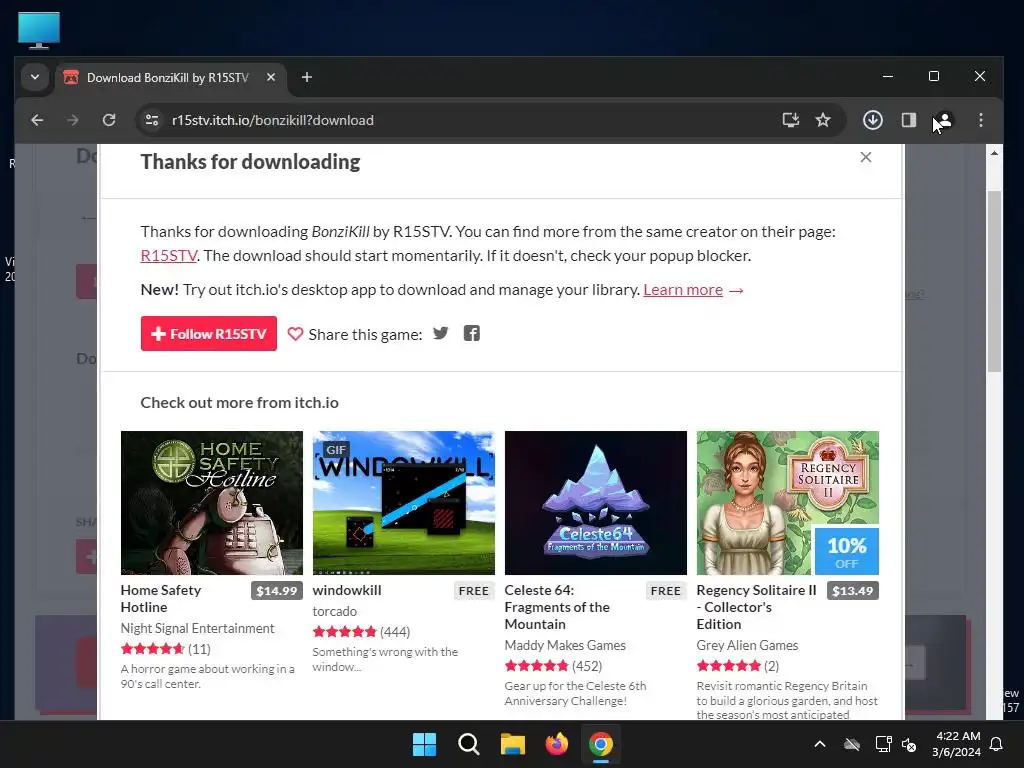Bookmark this page with the star icon

tap(823, 120)
